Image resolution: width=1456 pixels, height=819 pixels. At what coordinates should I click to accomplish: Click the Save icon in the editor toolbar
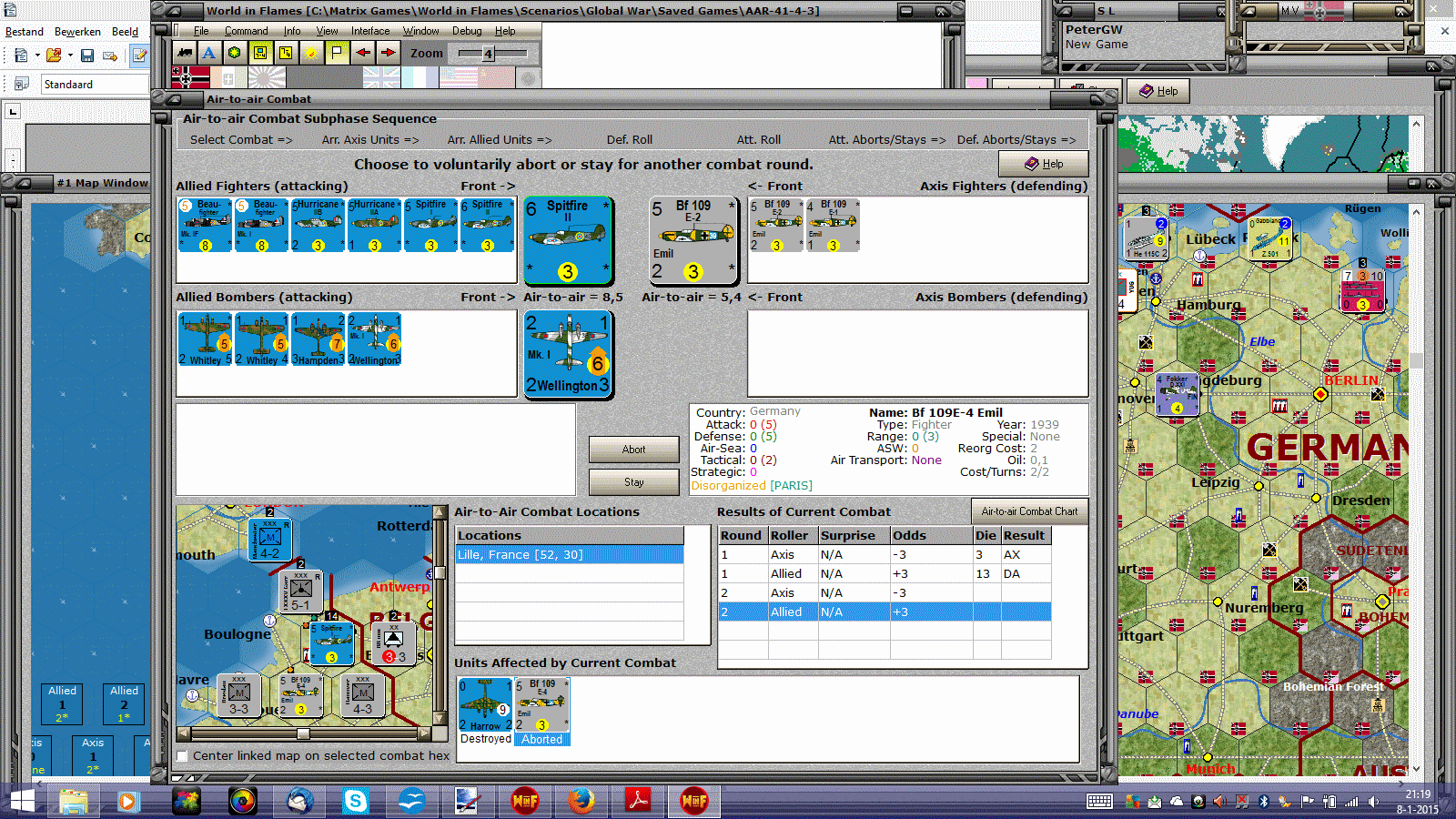[x=87, y=56]
